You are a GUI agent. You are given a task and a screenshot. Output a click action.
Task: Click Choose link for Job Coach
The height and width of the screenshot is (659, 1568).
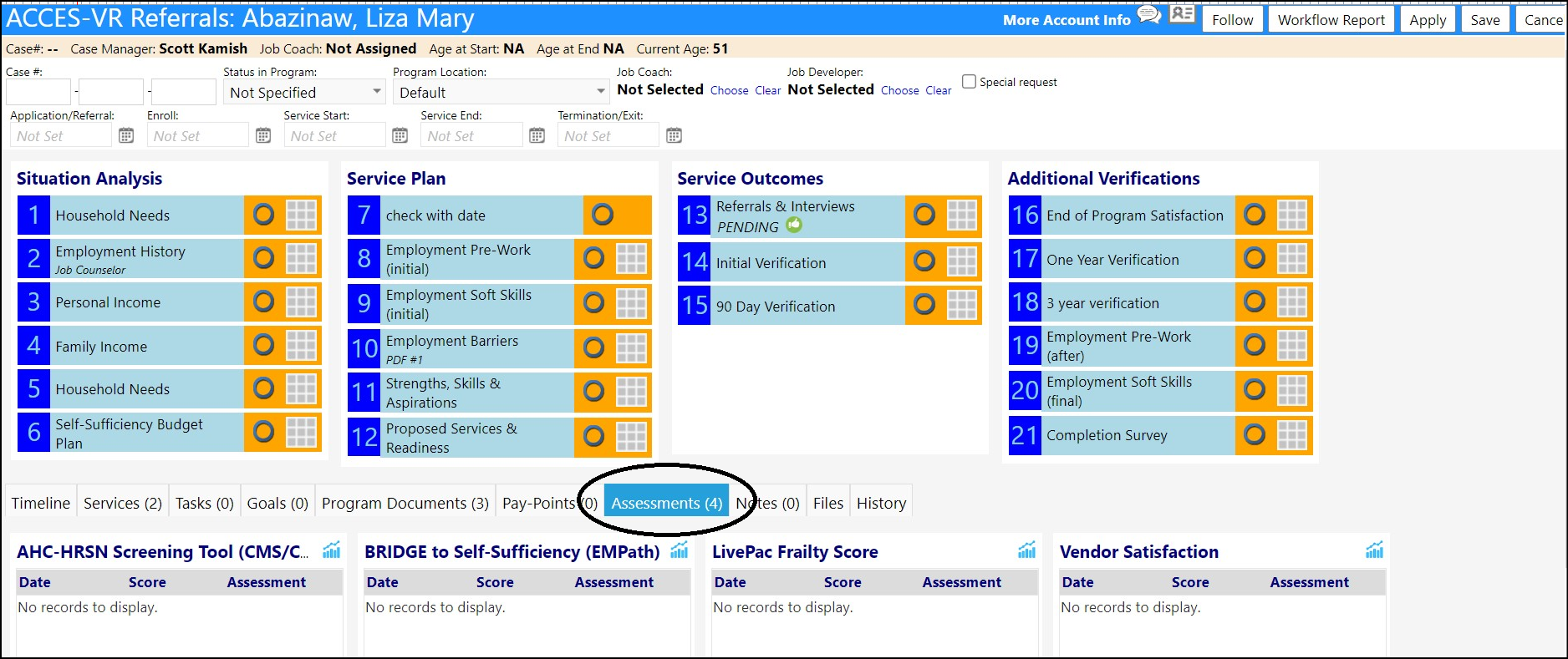pos(730,90)
